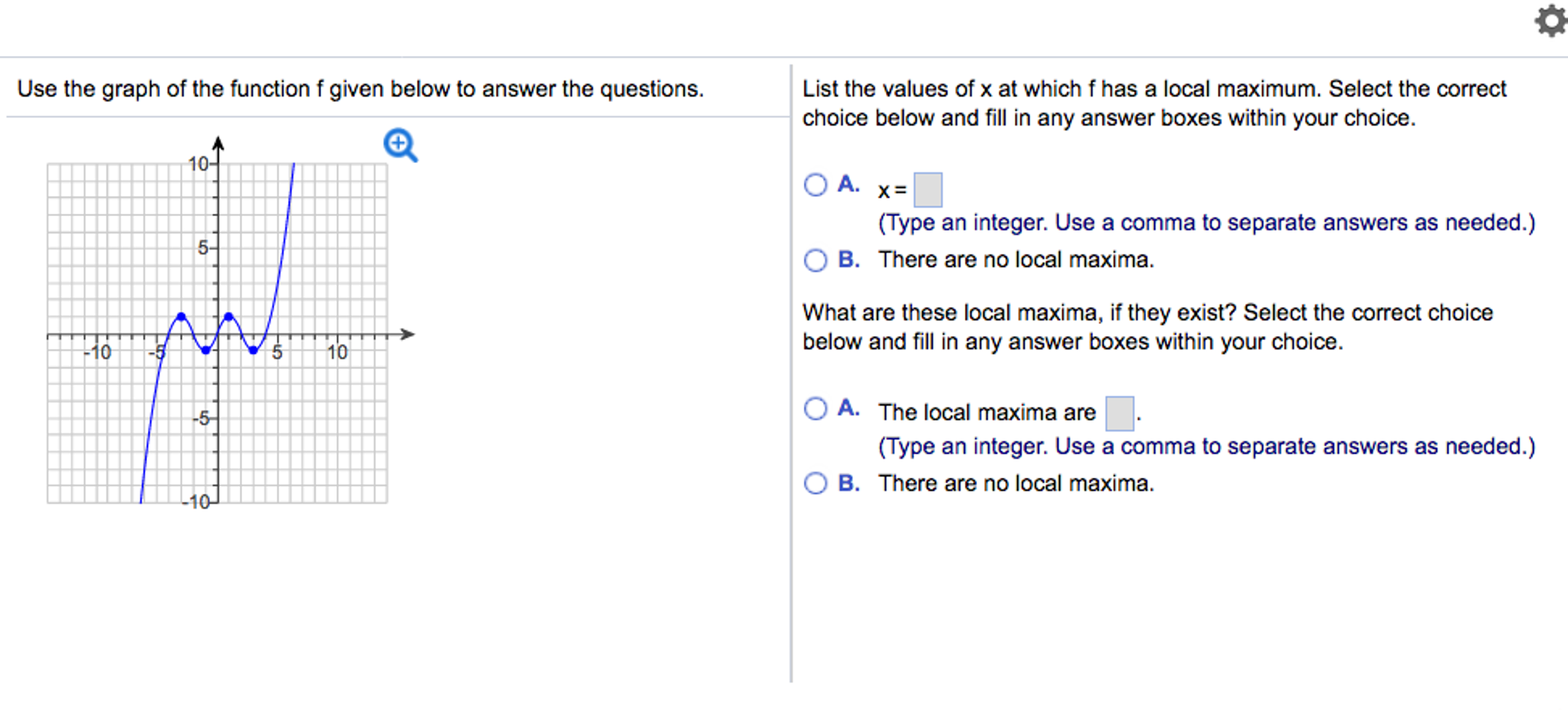
Task: Click the bold "A." label in the first question
Action: click(848, 184)
